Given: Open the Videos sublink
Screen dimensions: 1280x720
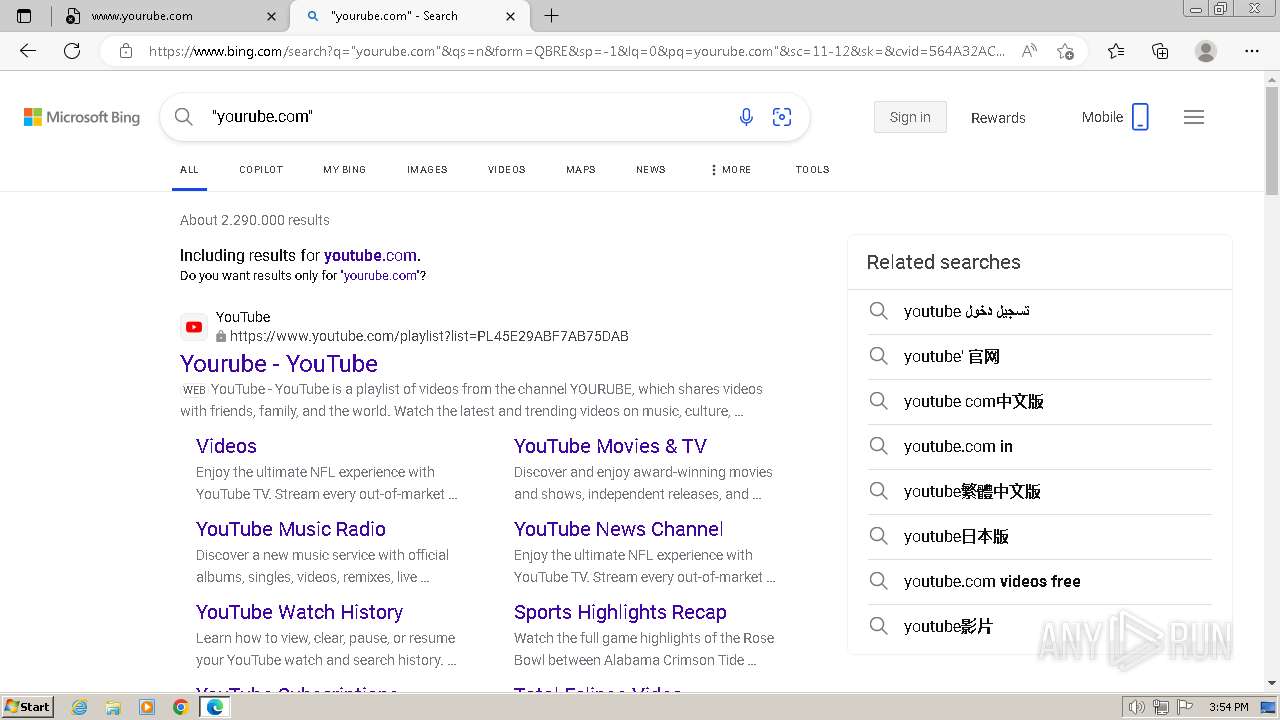Looking at the screenshot, I should 226,446.
